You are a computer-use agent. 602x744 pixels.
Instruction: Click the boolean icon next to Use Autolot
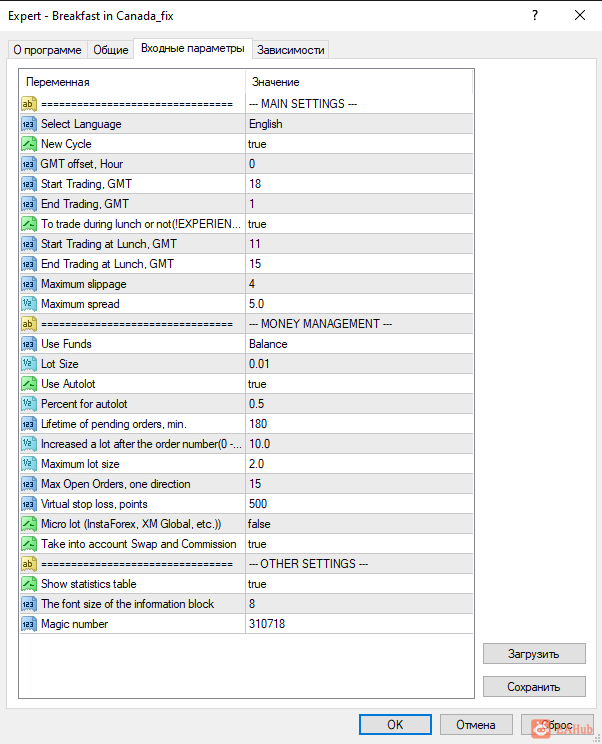click(28, 384)
